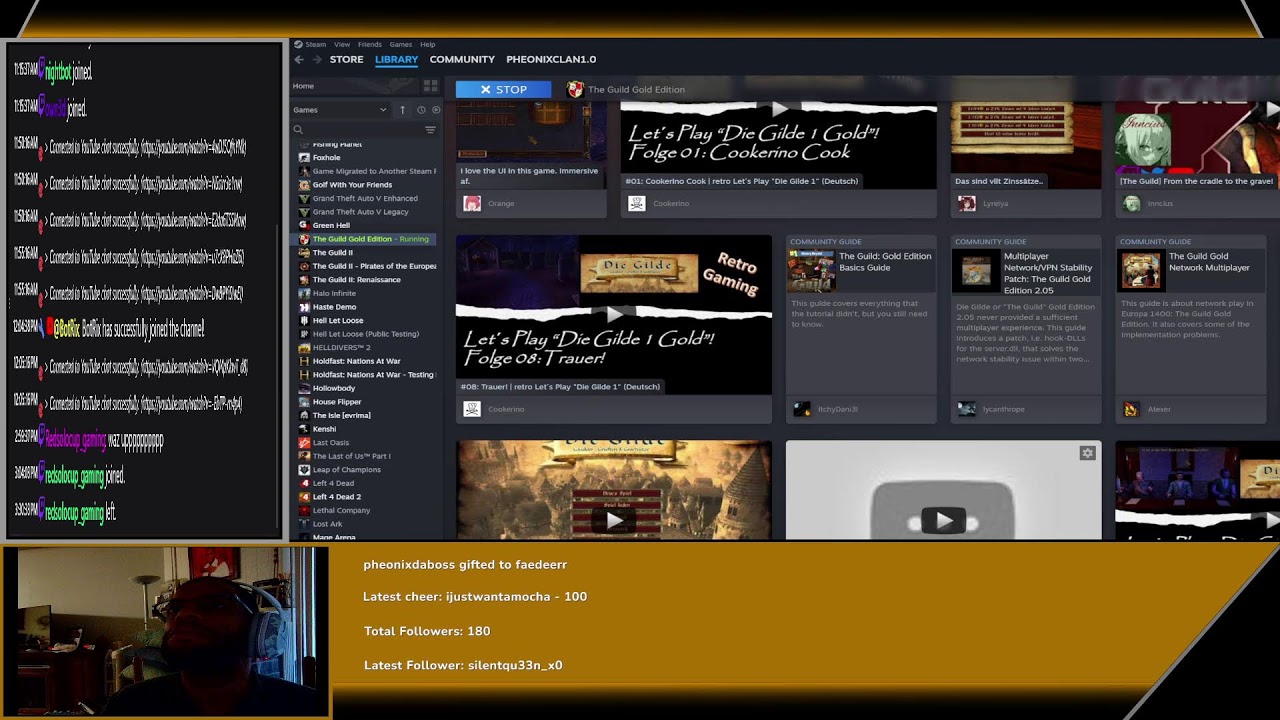Select Halo Infinite in games list
Image resolution: width=1280 pixels, height=720 pixels.
(335, 294)
